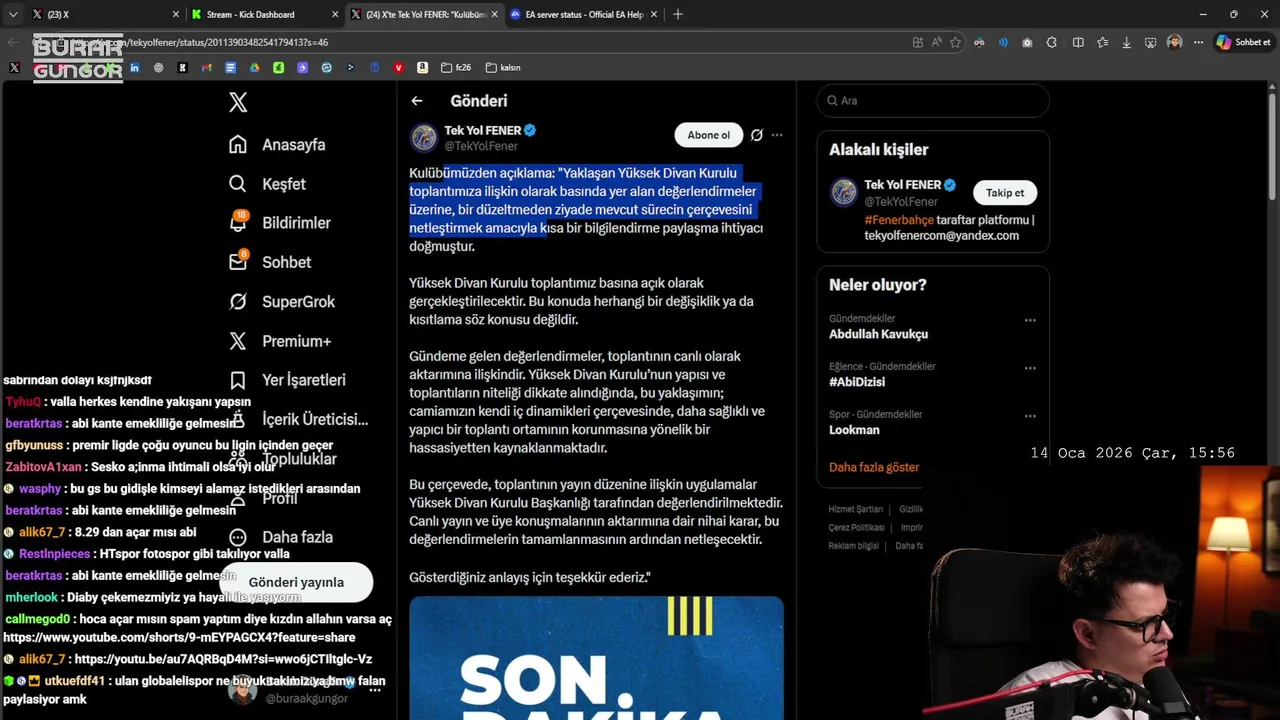The width and height of the screenshot is (1280, 720).
Task: Open Grok icon next to Abone ol
Action: [757, 135]
